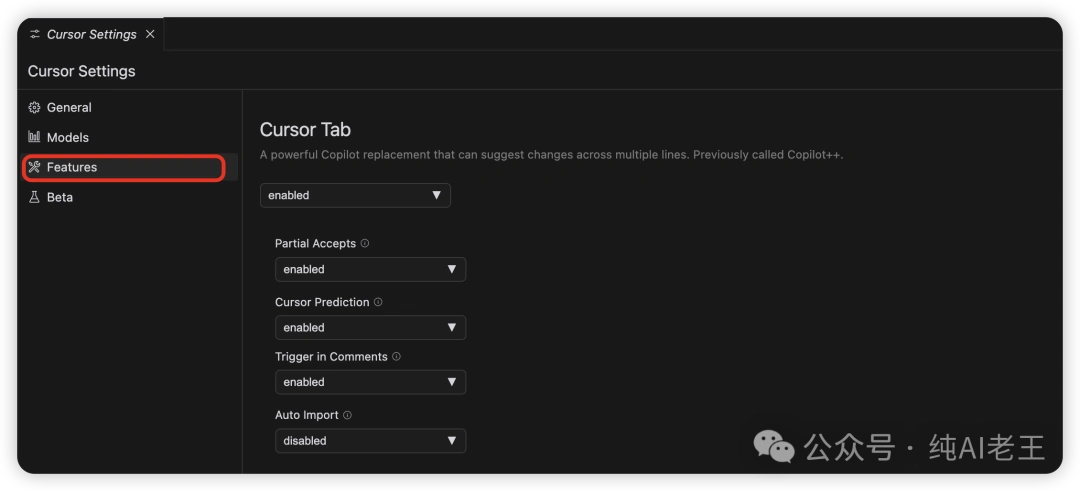Click info icon next to Auto Import
1080x491 pixels.
[x=347, y=415]
